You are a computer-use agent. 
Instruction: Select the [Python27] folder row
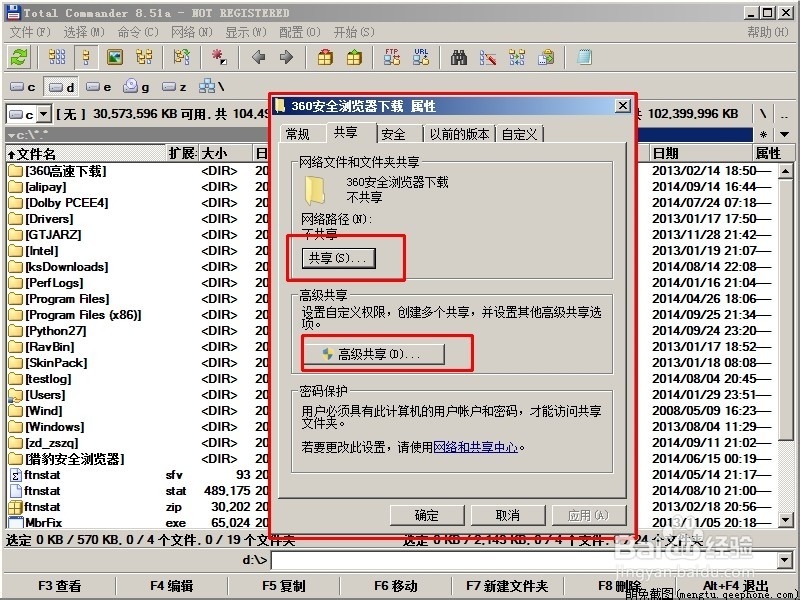(x=138, y=331)
